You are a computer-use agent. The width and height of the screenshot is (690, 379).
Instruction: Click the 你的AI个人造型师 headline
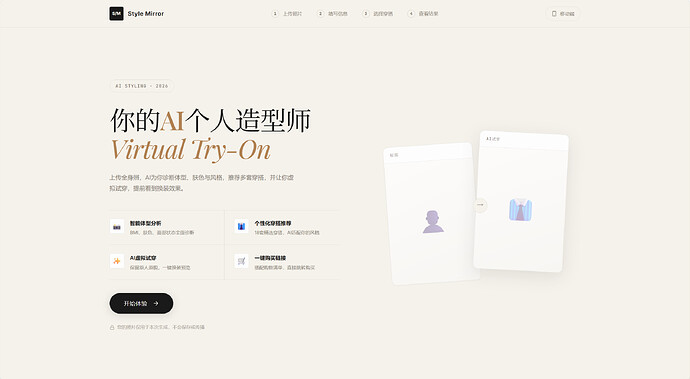pyautogui.click(x=210, y=120)
